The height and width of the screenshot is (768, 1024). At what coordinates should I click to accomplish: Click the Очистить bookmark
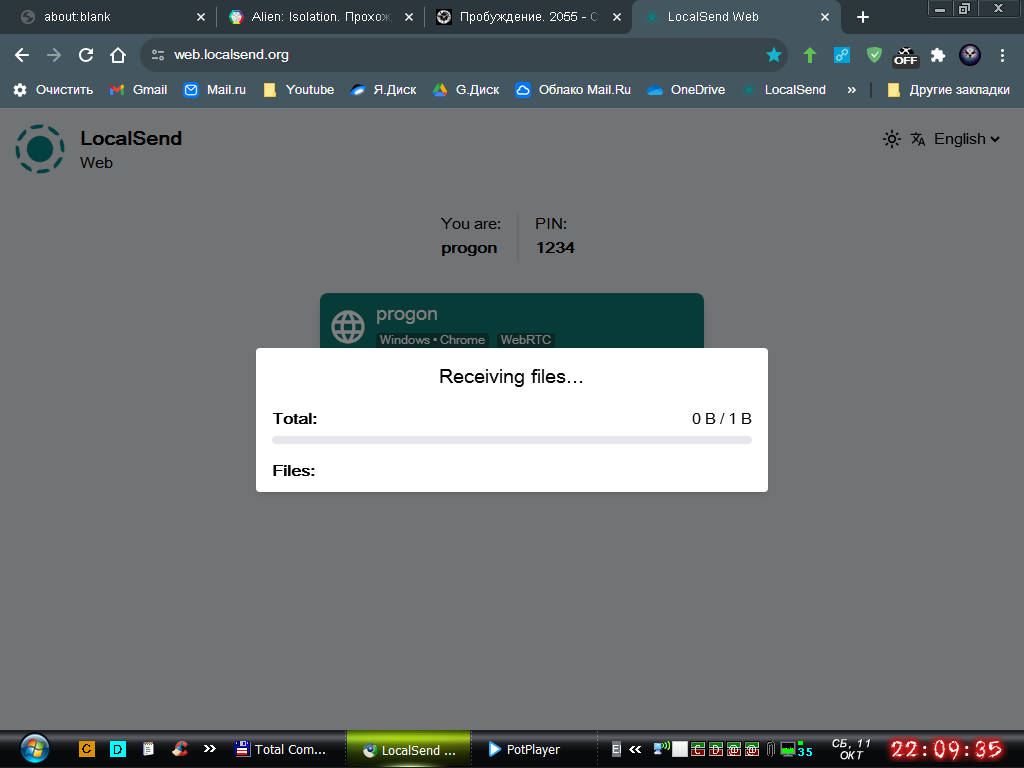click(54, 90)
